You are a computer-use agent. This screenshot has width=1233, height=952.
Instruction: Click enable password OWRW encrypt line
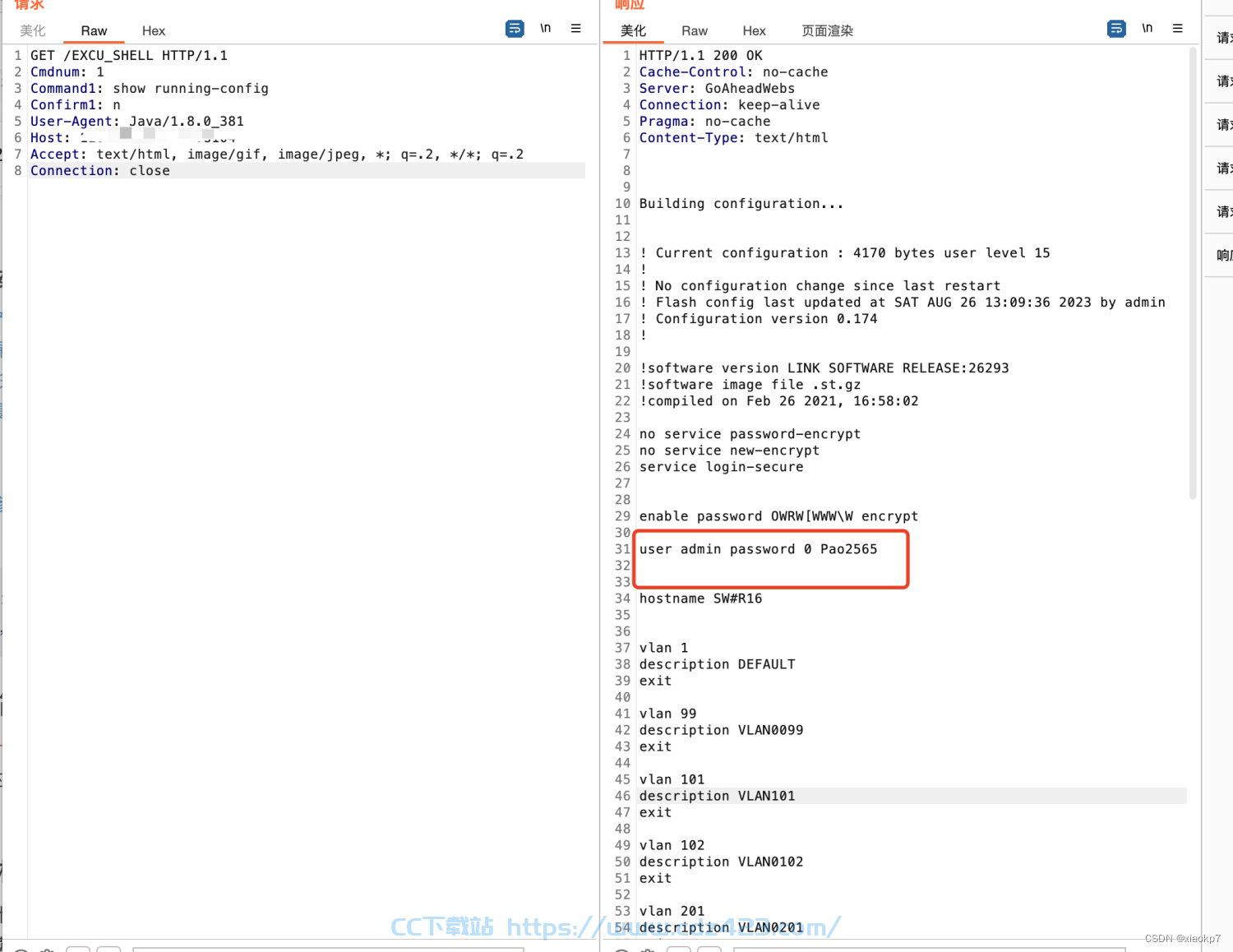pos(779,516)
